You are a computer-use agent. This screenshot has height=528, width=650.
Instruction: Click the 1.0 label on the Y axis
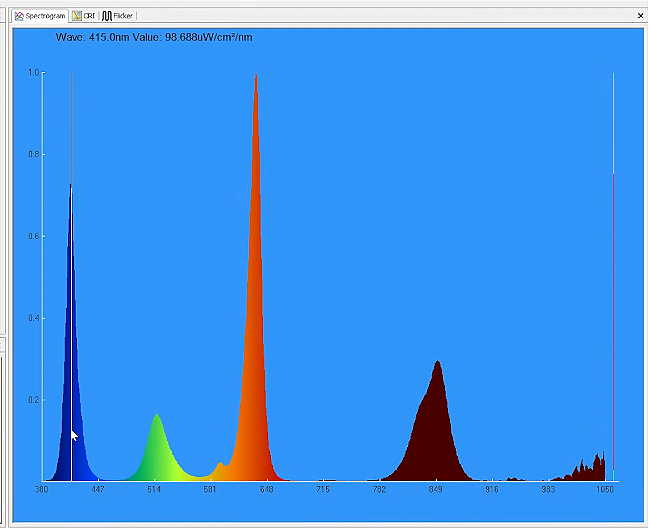coord(34,73)
